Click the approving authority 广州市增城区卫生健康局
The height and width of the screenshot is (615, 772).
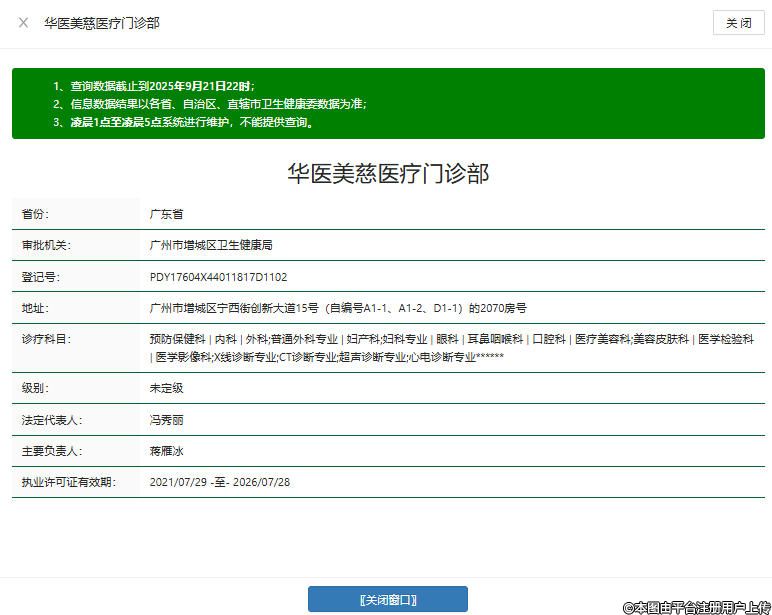(210, 245)
